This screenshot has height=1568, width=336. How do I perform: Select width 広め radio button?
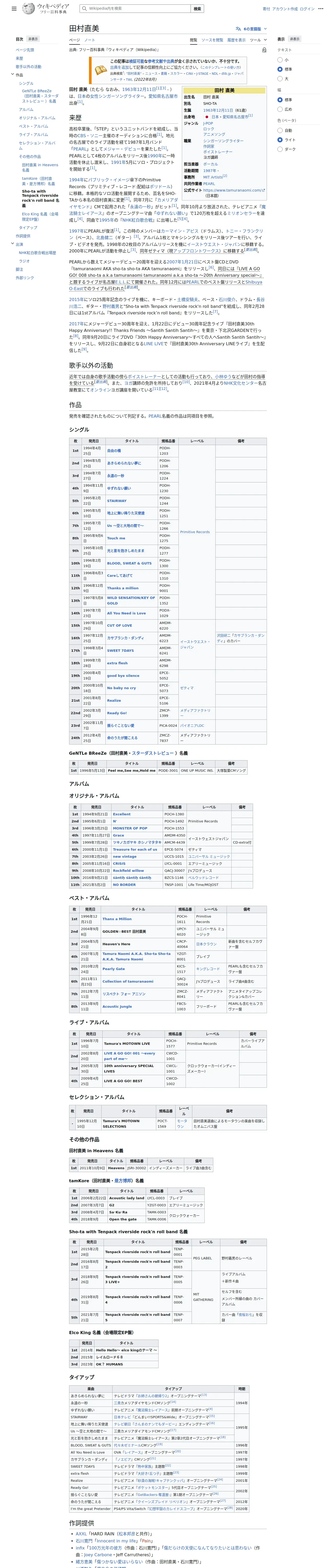click(x=281, y=109)
